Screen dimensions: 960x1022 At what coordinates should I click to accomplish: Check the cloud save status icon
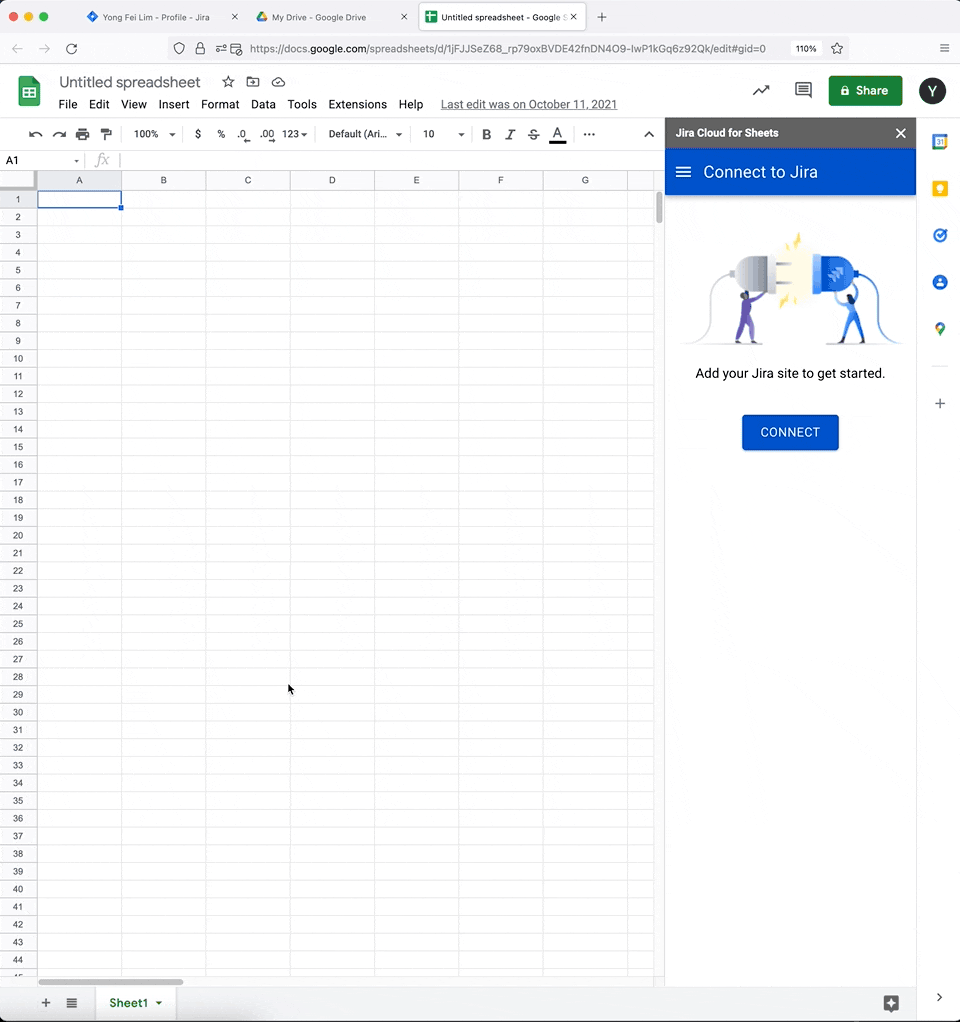point(278,81)
